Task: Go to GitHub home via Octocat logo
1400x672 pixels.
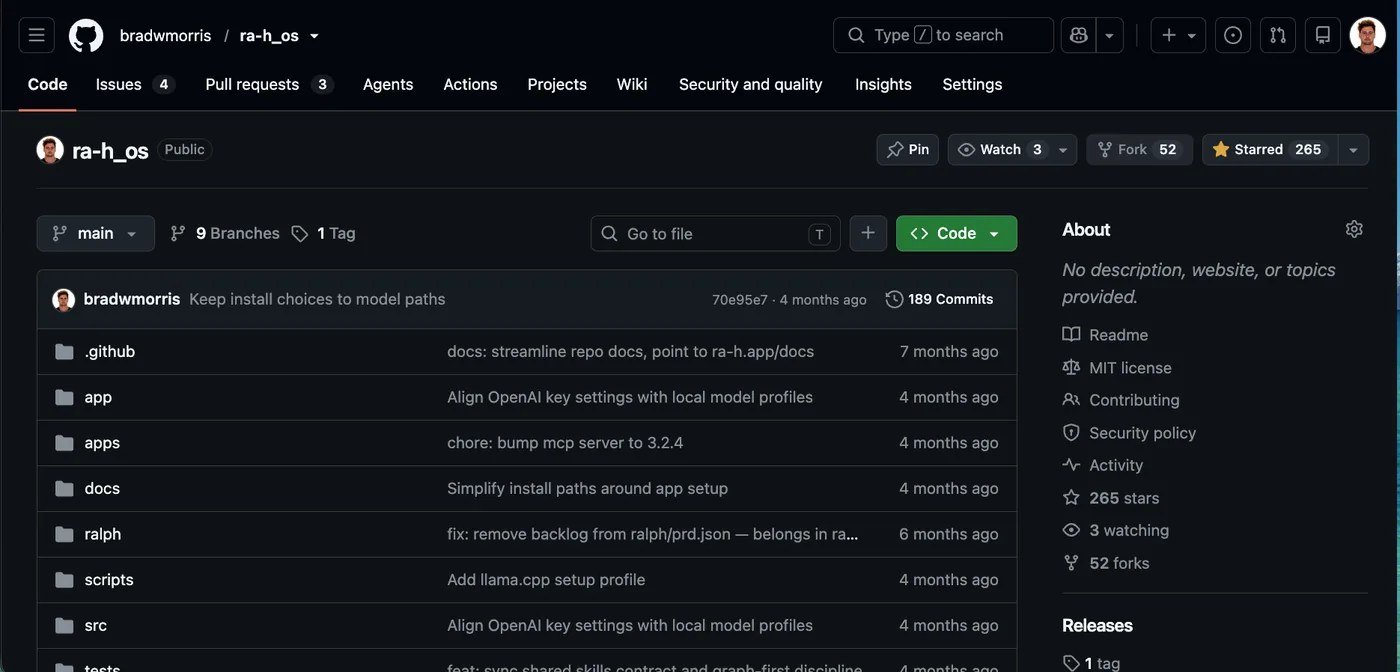Action: (86, 35)
